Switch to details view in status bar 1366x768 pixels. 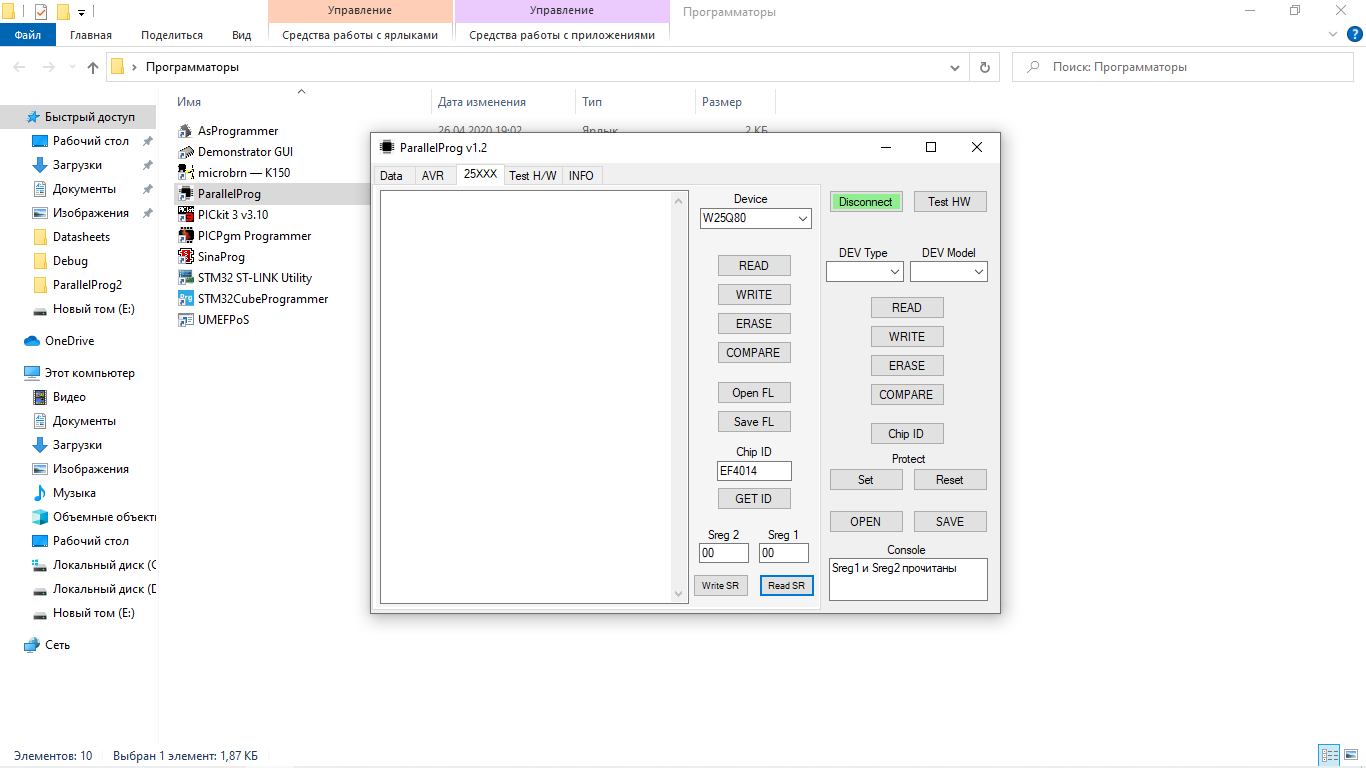pyautogui.click(x=1329, y=756)
